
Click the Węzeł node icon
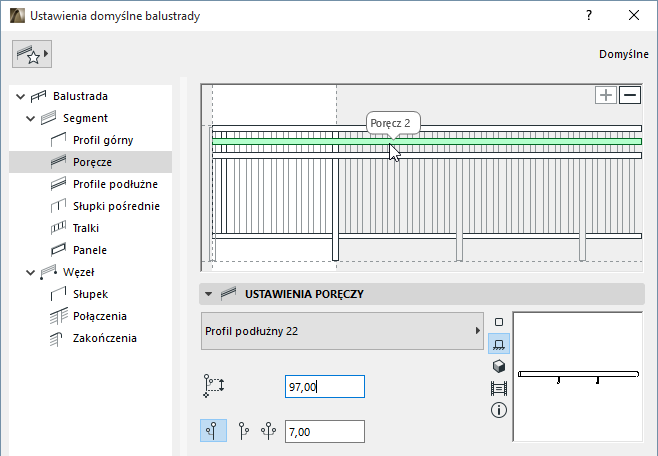pyautogui.click(x=48, y=272)
